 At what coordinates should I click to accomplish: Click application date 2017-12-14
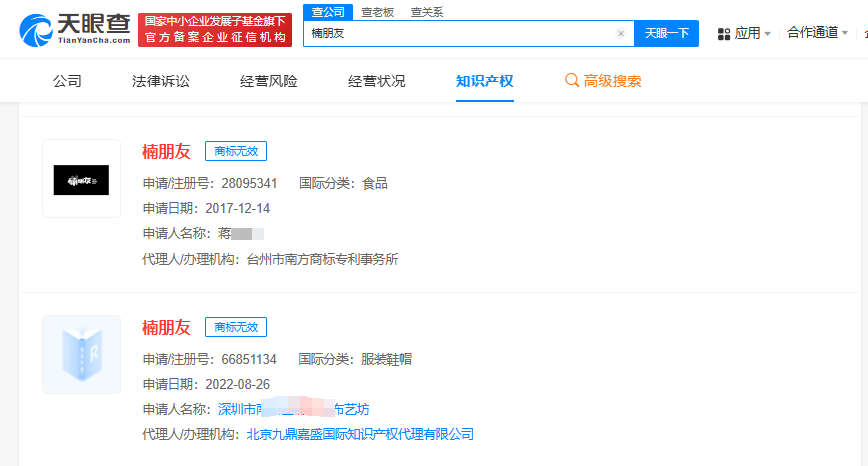click(237, 209)
